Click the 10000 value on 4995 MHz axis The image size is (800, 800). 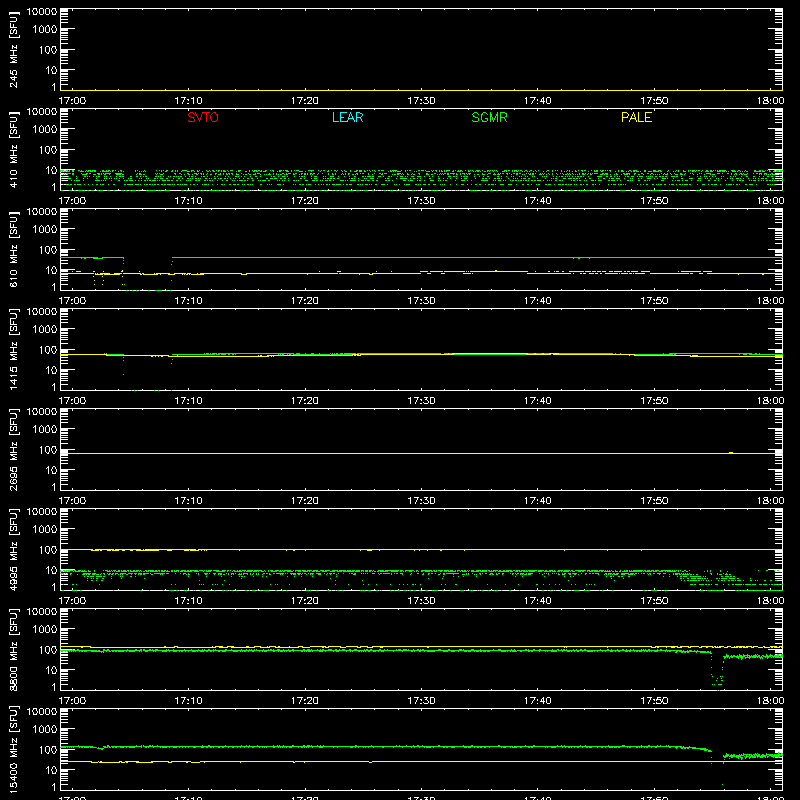tap(42, 512)
